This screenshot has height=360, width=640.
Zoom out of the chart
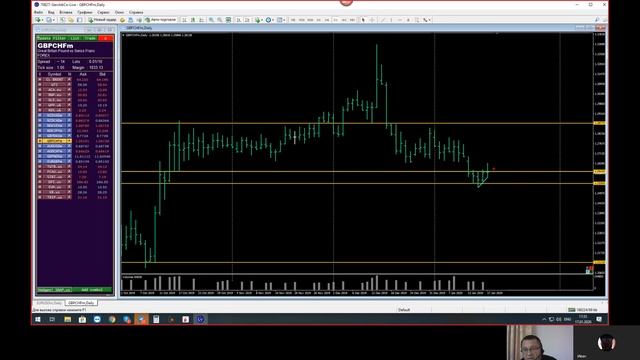(x=220, y=20)
